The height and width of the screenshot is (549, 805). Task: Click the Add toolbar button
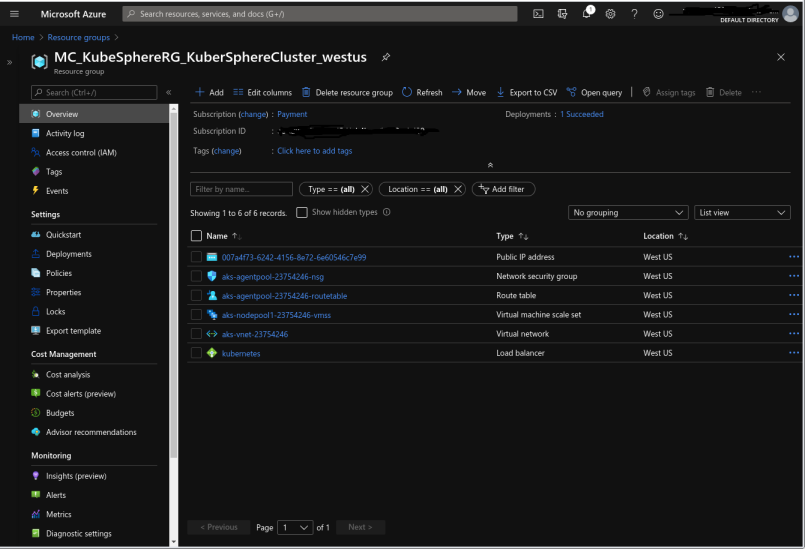(x=209, y=92)
